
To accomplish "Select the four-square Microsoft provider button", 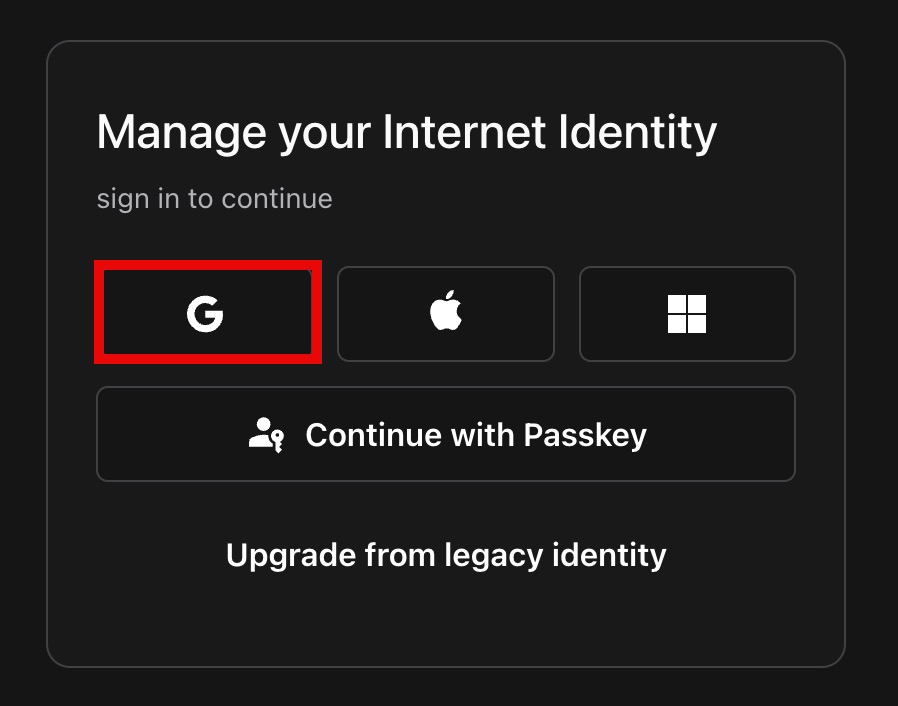I will (x=687, y=314).
